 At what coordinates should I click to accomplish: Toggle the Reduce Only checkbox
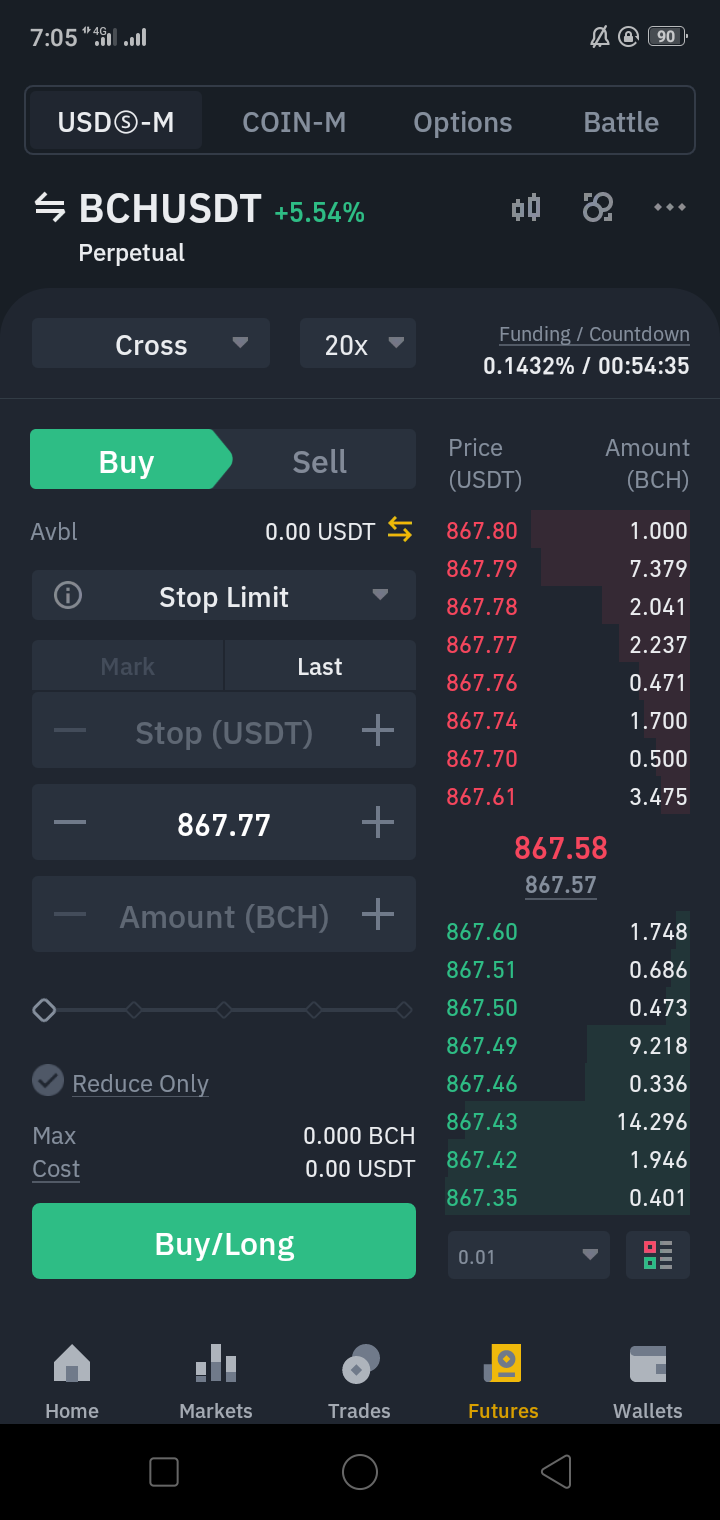coord(48,1081)
